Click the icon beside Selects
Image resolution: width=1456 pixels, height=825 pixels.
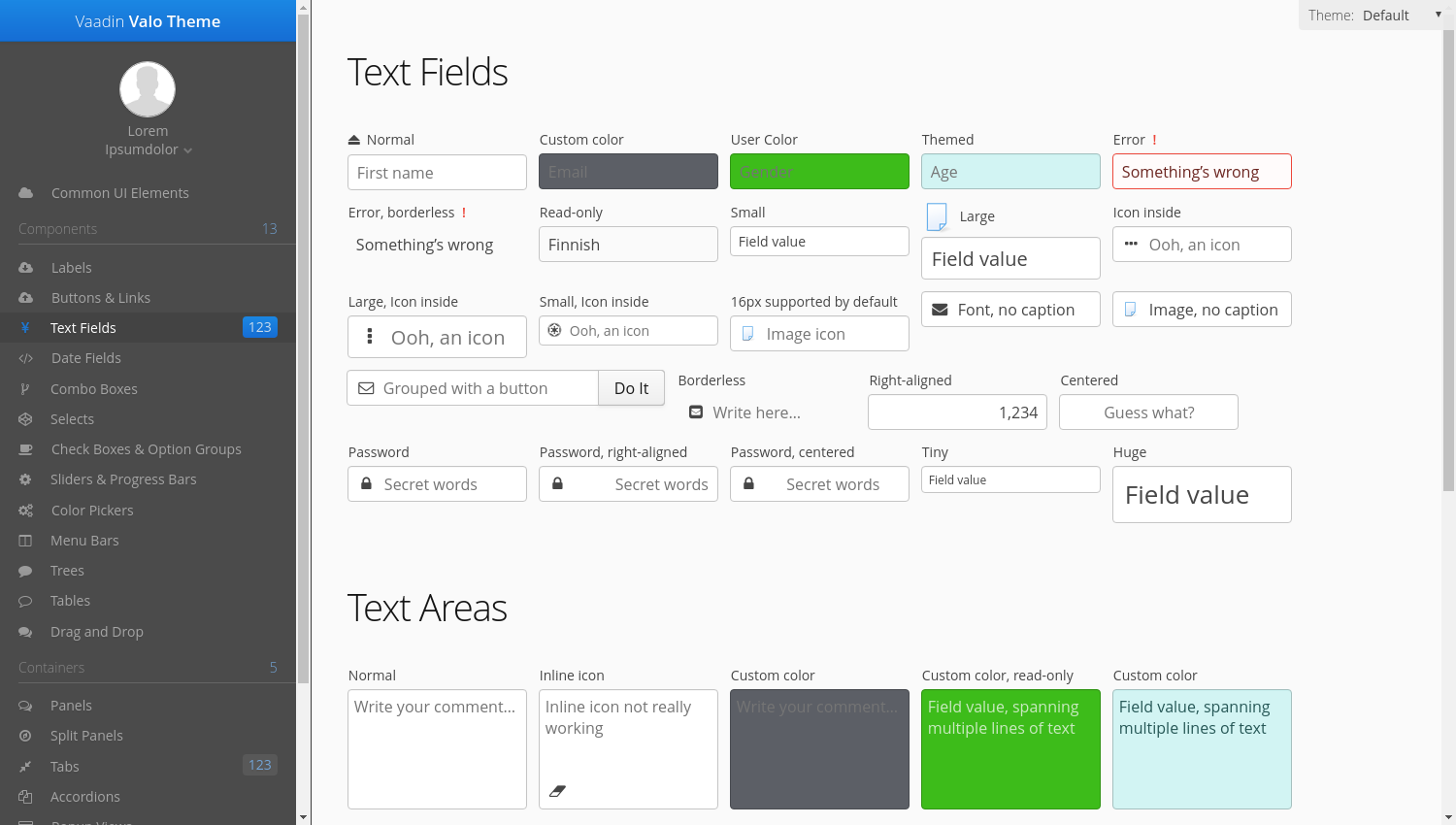click(25, 419)
